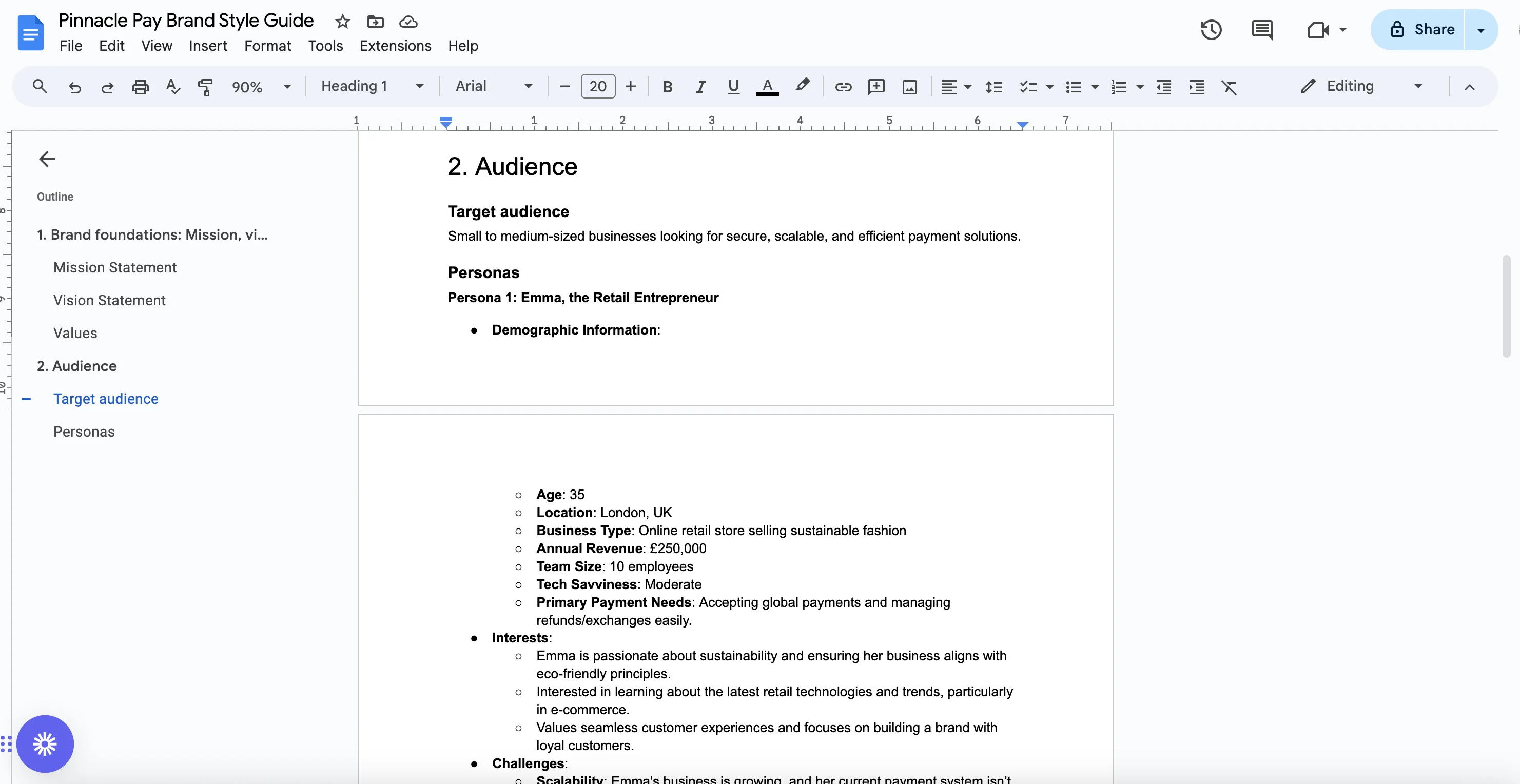Image resolution: width=1520 pixels, height=784 pixels.
Task: Open the Heading 1 style dropdown
Action: 372,86
